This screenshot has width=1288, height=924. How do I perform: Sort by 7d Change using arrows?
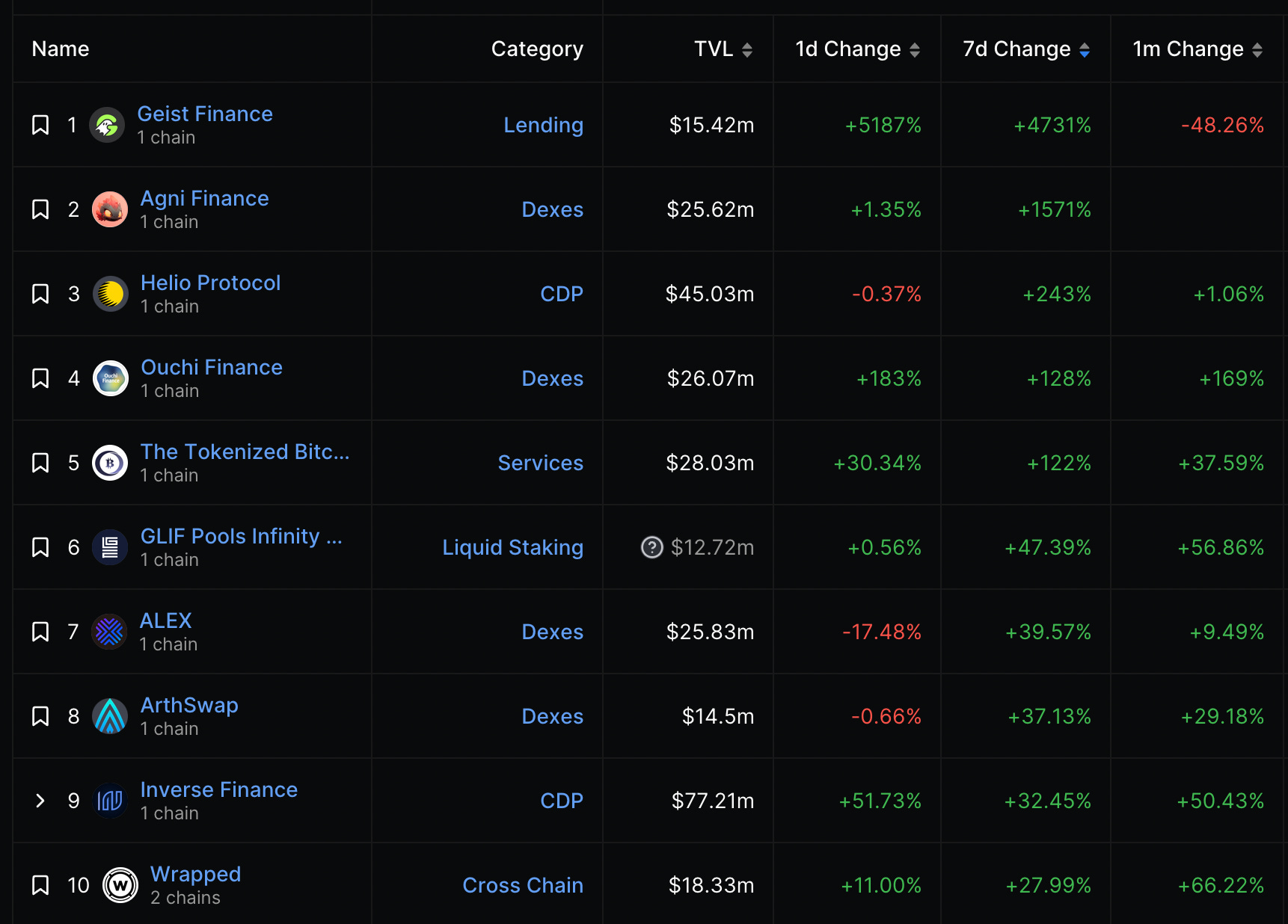coord(1085,49)
